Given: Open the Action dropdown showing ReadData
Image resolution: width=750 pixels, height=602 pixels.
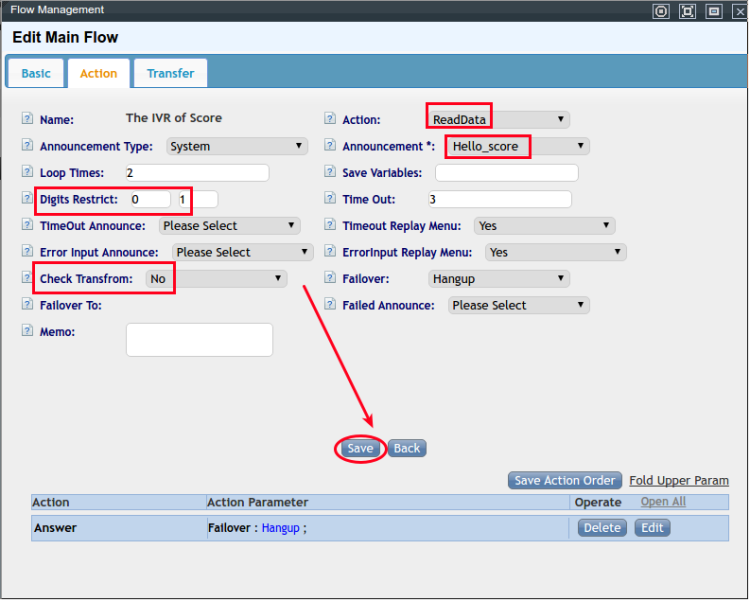Looking at the screenshot, I should pyautogui.click(x=498, y=120).
